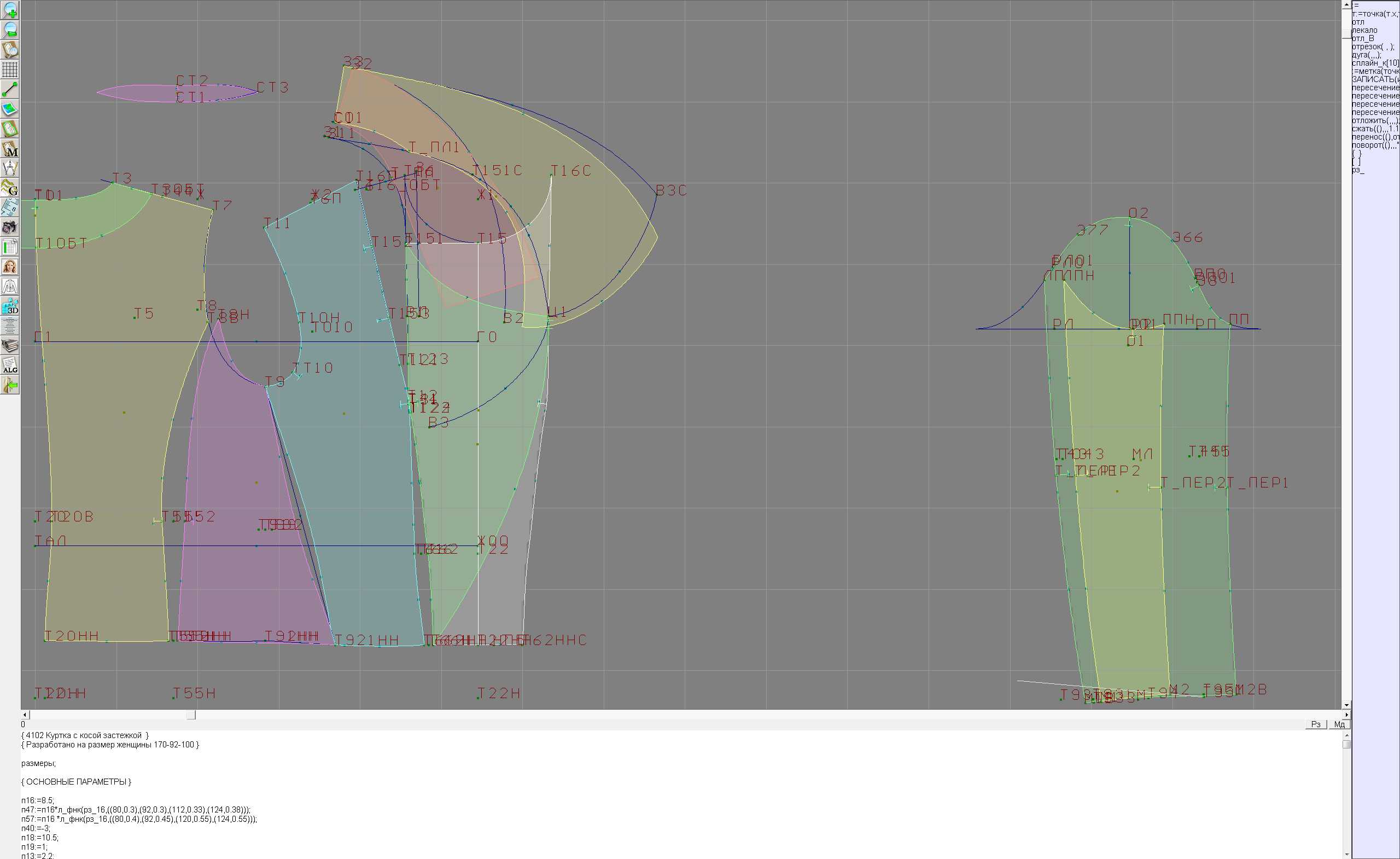The height and width of the screenshot is (859, 1400).
Task: Select the line segment tool icon
Action: 10,89
